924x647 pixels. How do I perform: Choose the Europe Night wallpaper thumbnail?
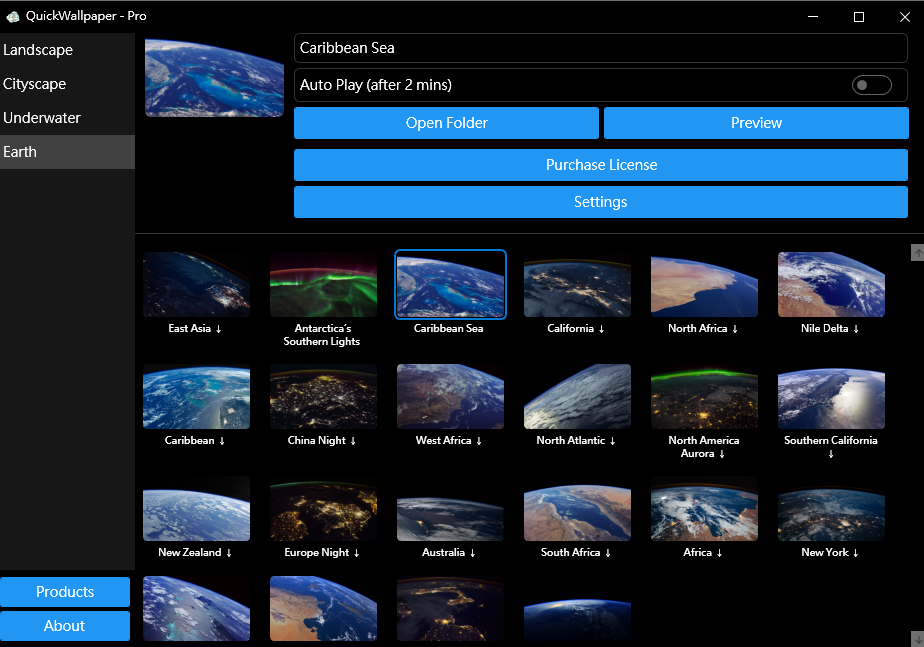pyautogui.click(x=323, y=509)
